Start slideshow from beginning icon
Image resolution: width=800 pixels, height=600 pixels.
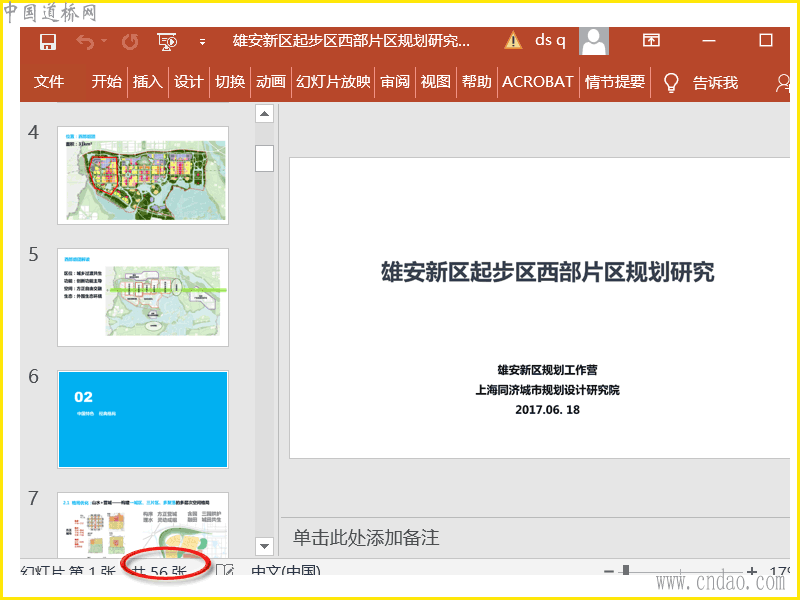(167, 41)
